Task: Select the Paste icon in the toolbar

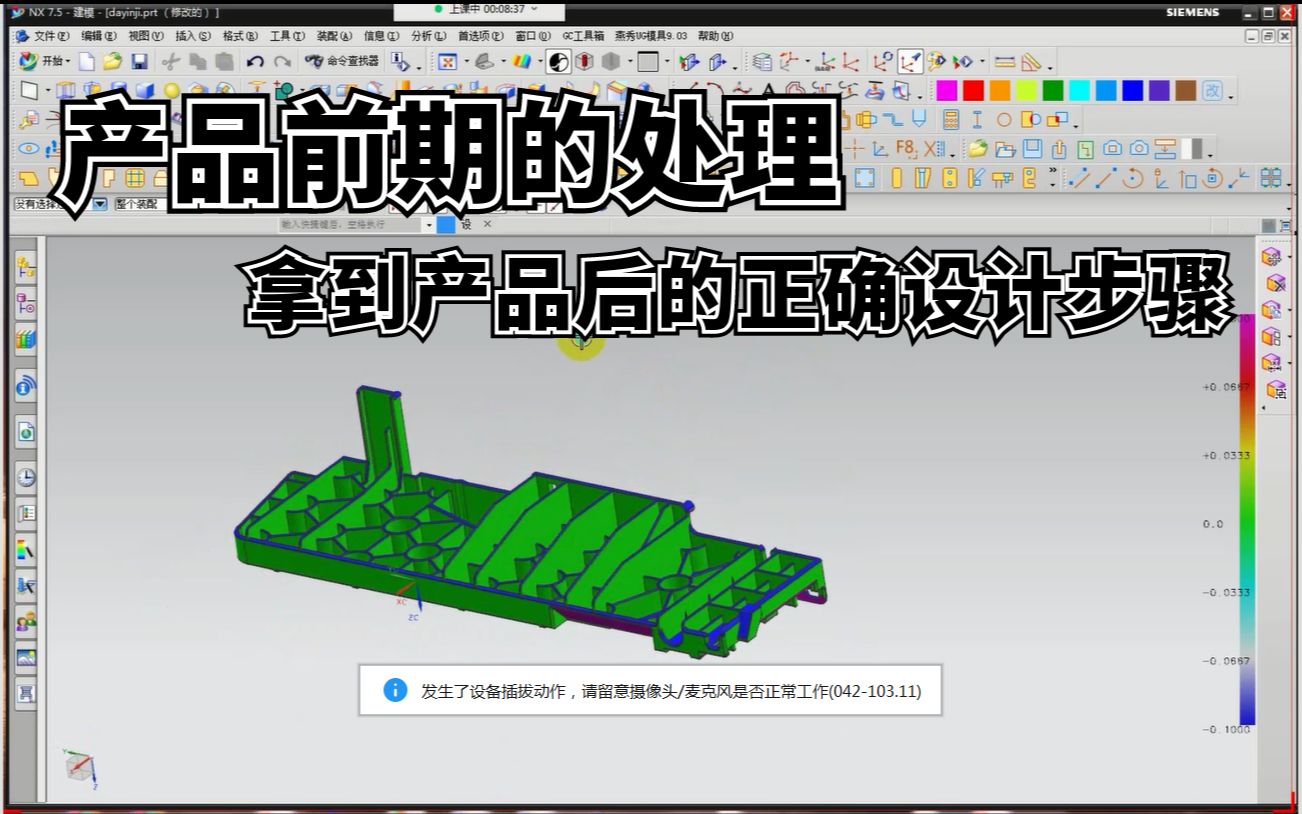Action: (223, 61)
